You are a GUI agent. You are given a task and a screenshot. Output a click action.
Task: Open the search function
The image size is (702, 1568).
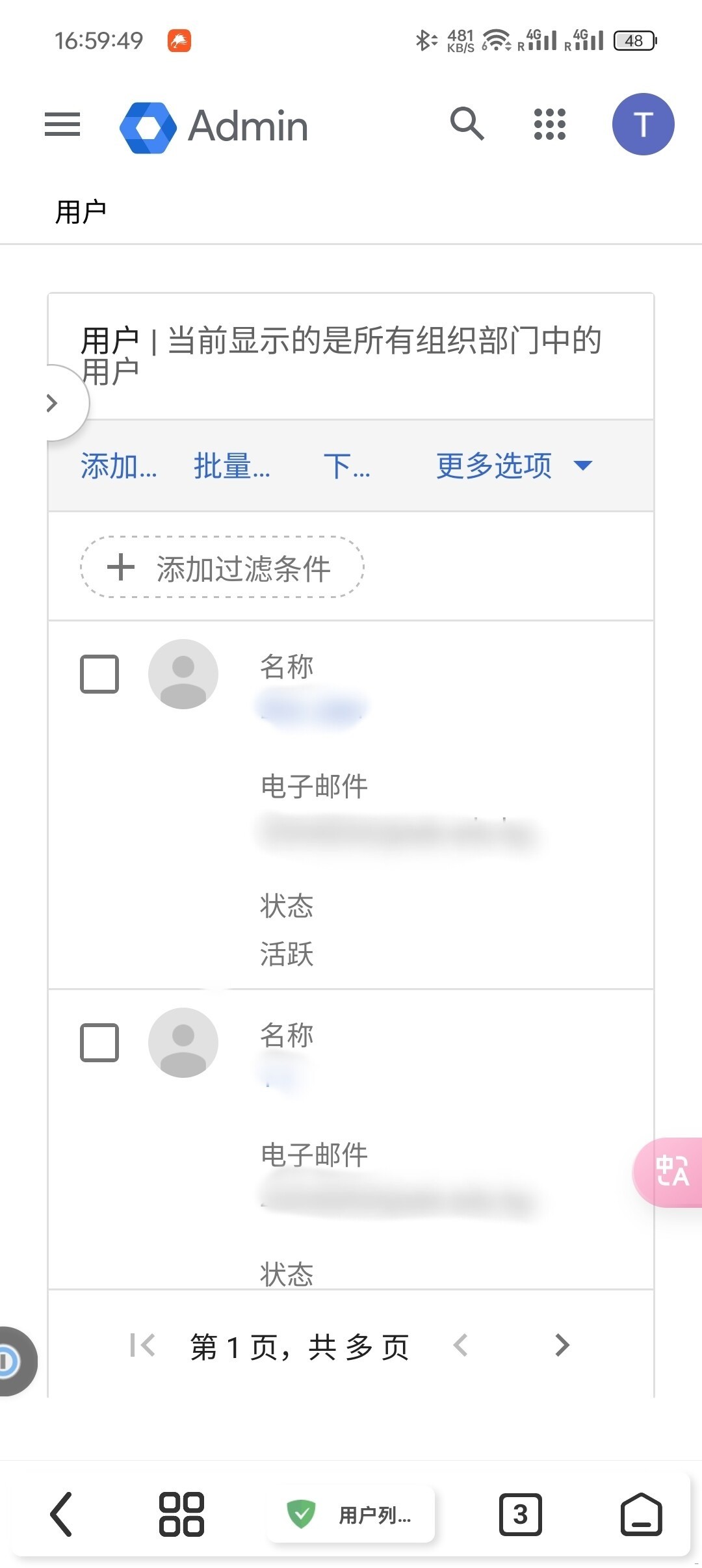coord(467,125)
